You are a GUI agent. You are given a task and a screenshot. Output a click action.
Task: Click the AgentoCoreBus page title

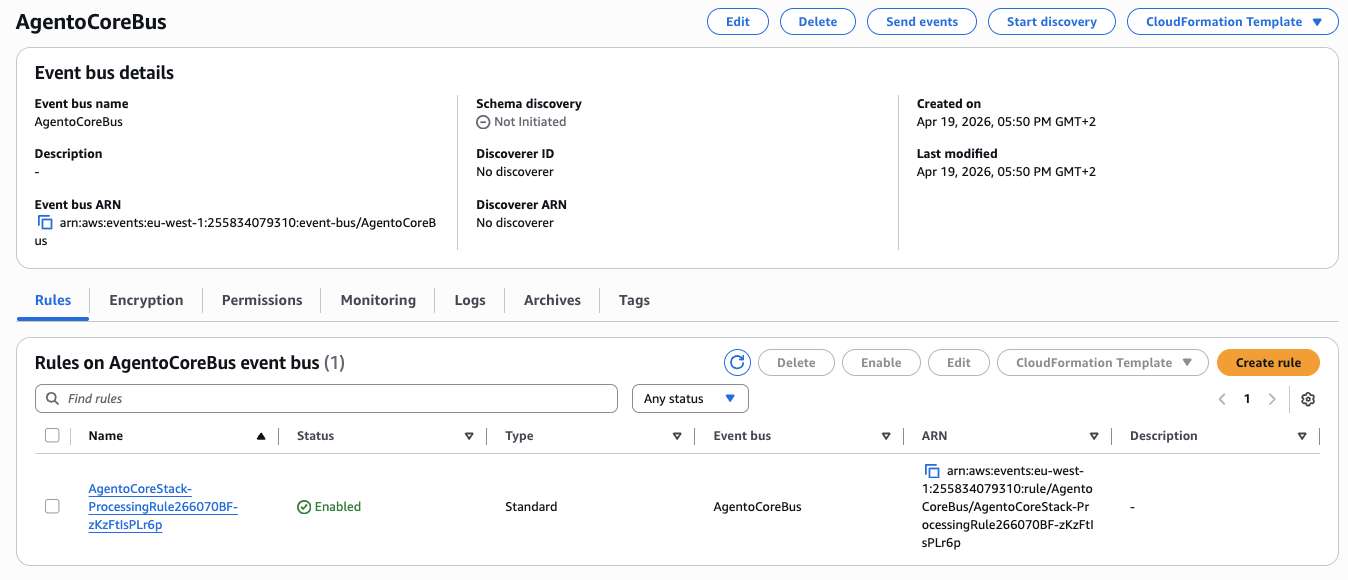pyautogui.click(x=91, y=22)
